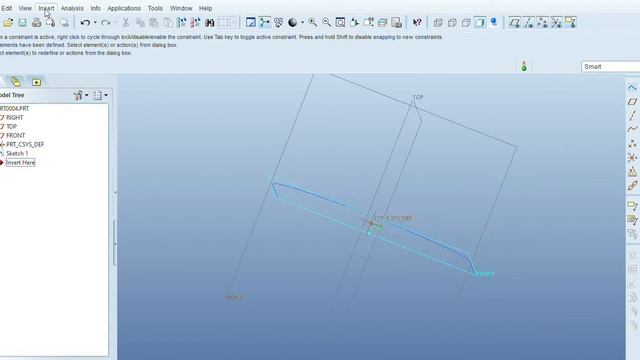
Task: Expand the appearance sphere dropdown arrow
Action: point(302,23)
